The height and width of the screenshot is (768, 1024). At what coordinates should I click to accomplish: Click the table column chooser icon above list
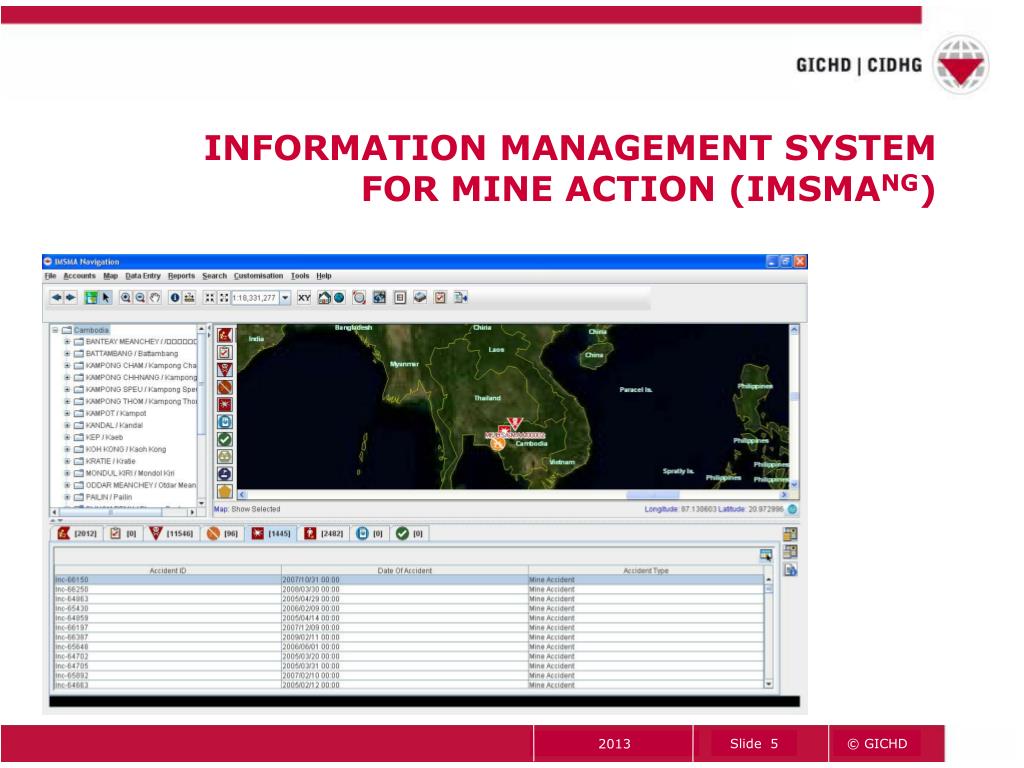(x=766, y=555)
